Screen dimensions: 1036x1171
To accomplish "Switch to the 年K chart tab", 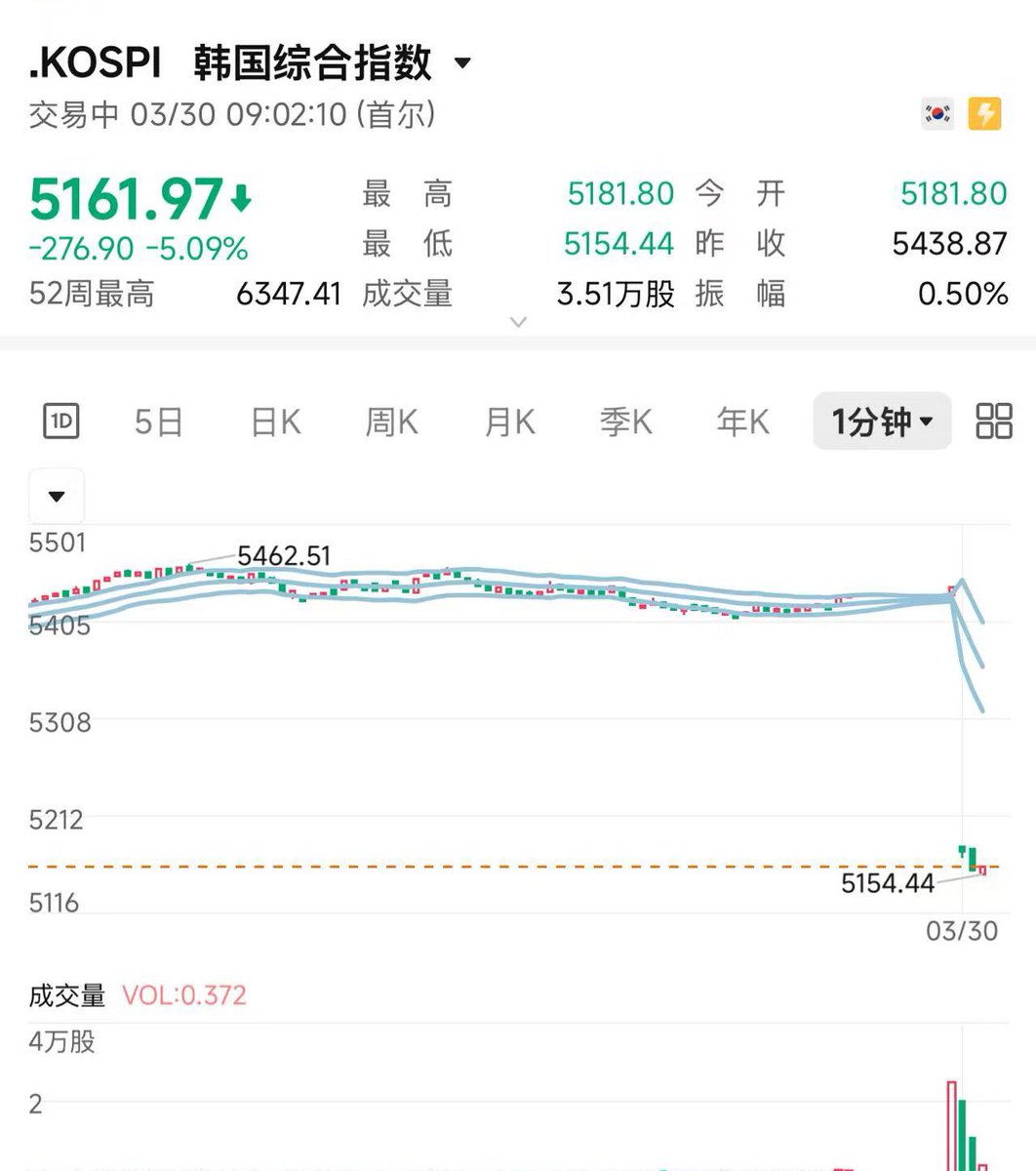I will [742, 422].
